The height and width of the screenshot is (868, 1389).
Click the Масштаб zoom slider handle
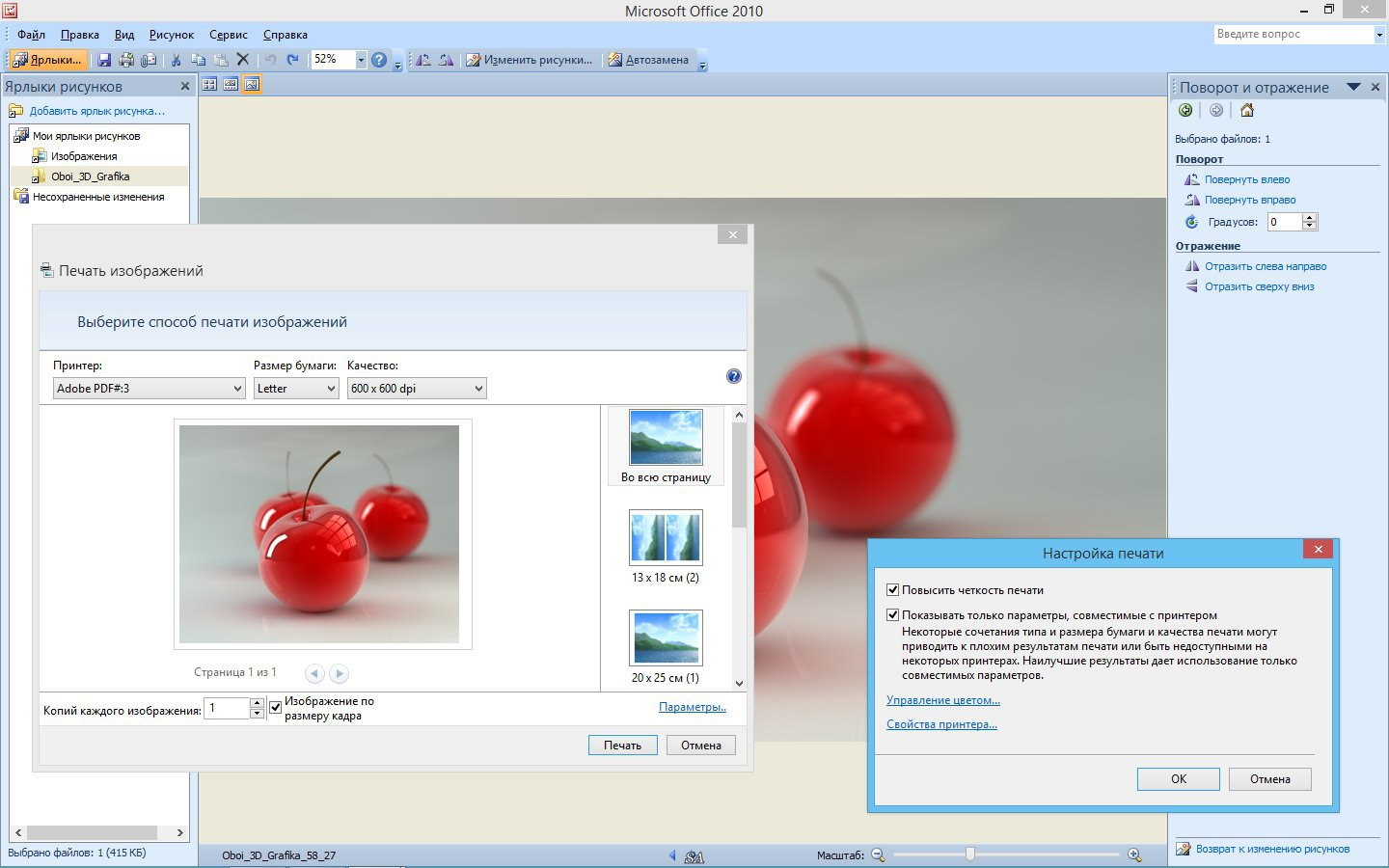tap(970, 854)
